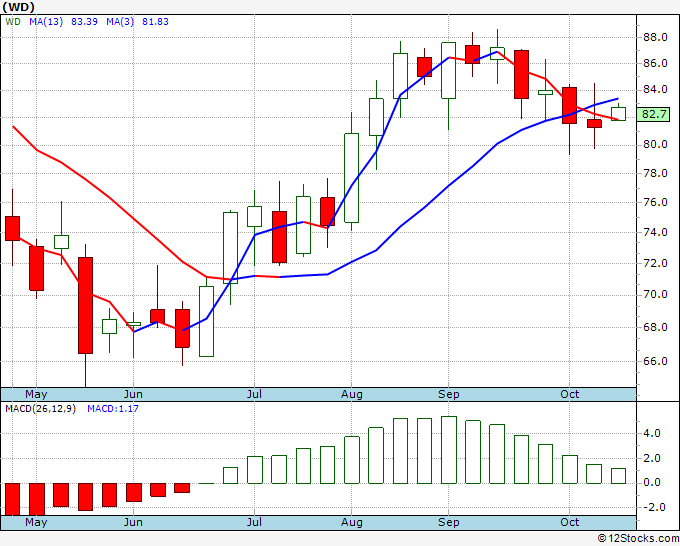Click the 72.0 price axis label
The width and height of the screenshot is (680, 546).
tap(655, 263)
